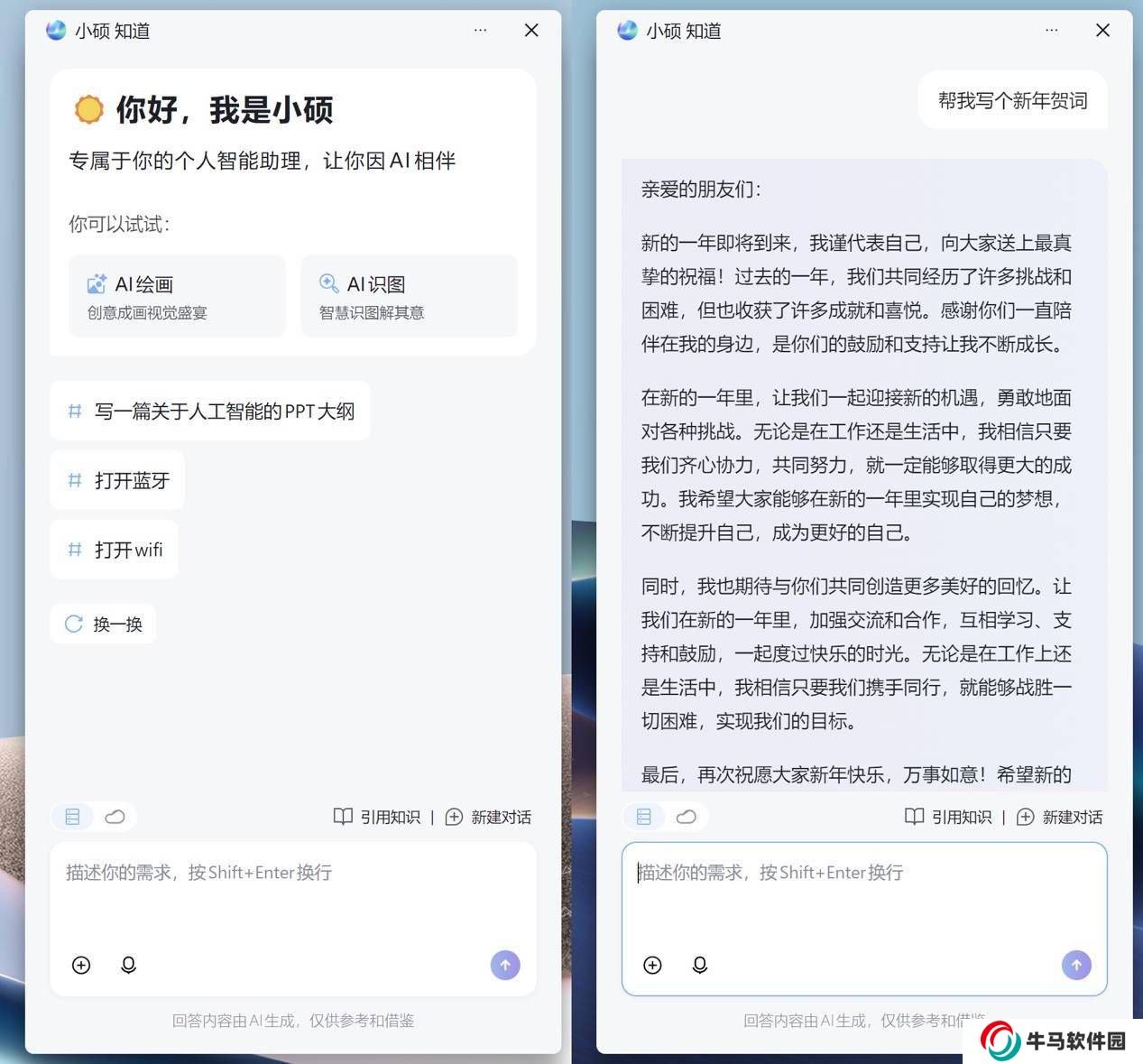Select the 打开蓝牙 suggestion chip
The height and width of the screenshot is (1064, 1143).
coord(117,481)
